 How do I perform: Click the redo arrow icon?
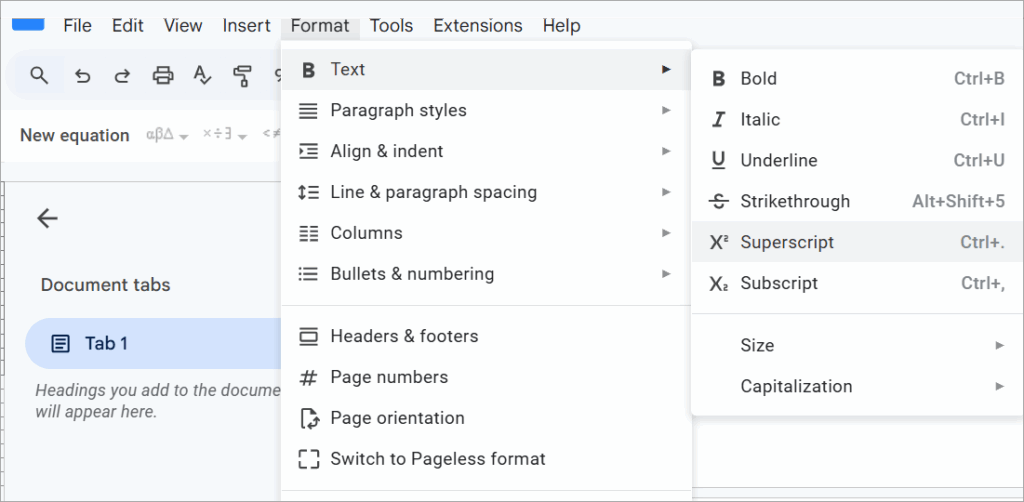click(x=122, y=76)
